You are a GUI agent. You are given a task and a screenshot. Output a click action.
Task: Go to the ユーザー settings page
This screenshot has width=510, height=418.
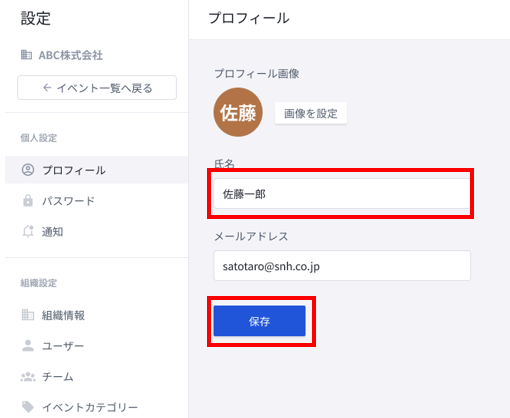(x=97, y=346)
